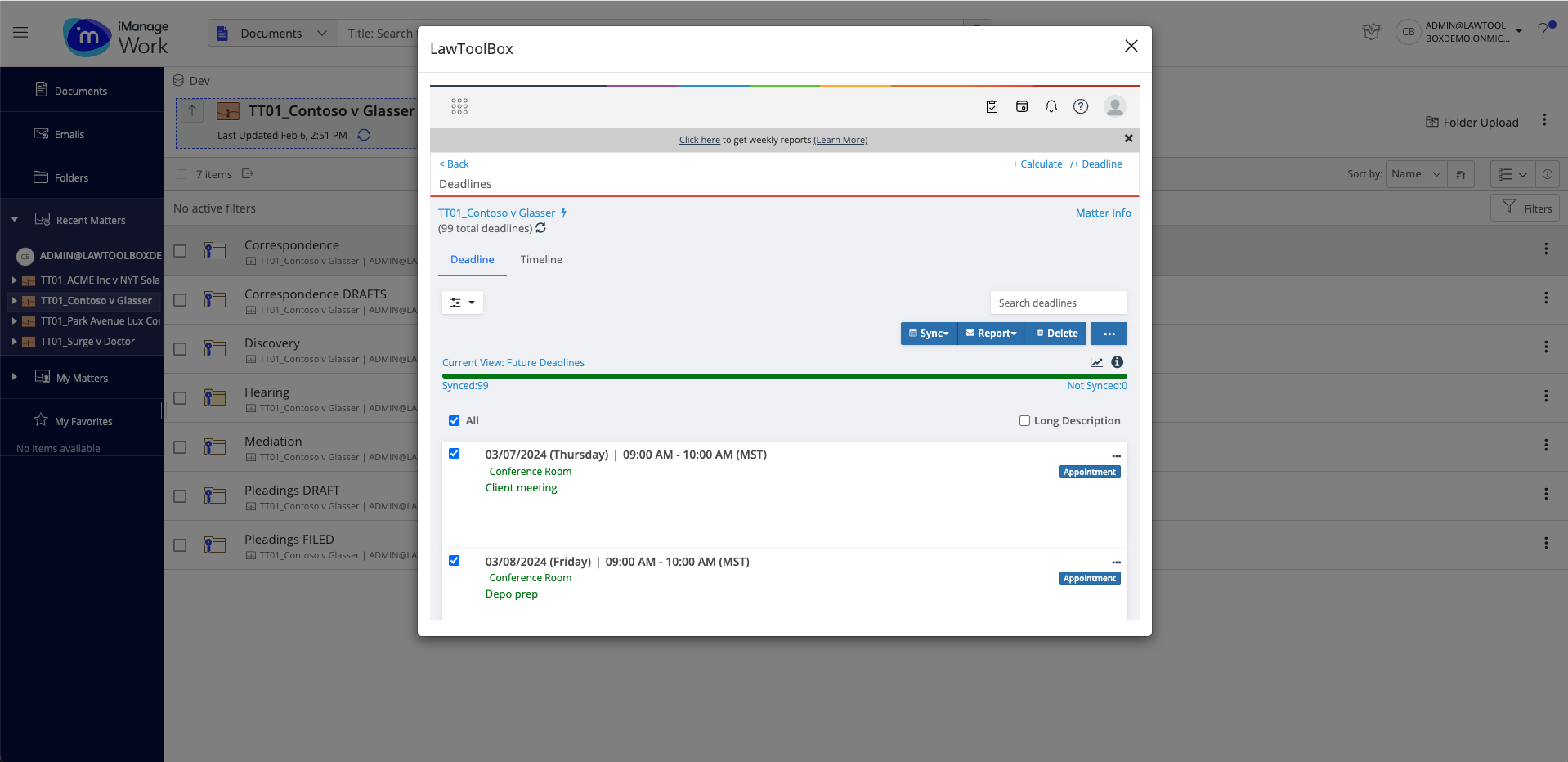Click the Folder Upload button
Viewport: 1568px width, 762px height.
1472,123
